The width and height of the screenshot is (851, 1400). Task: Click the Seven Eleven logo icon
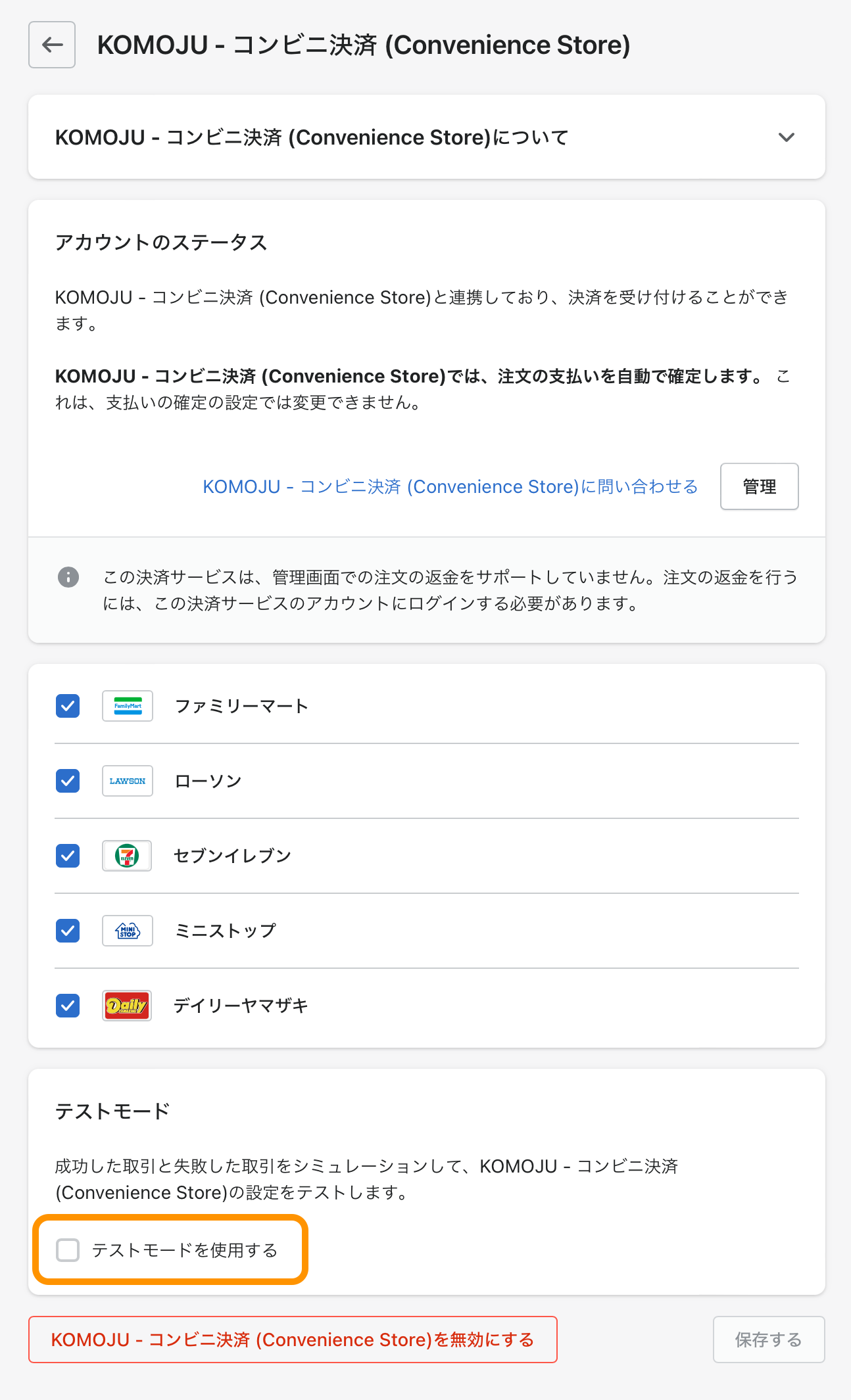tap(127, 856)
